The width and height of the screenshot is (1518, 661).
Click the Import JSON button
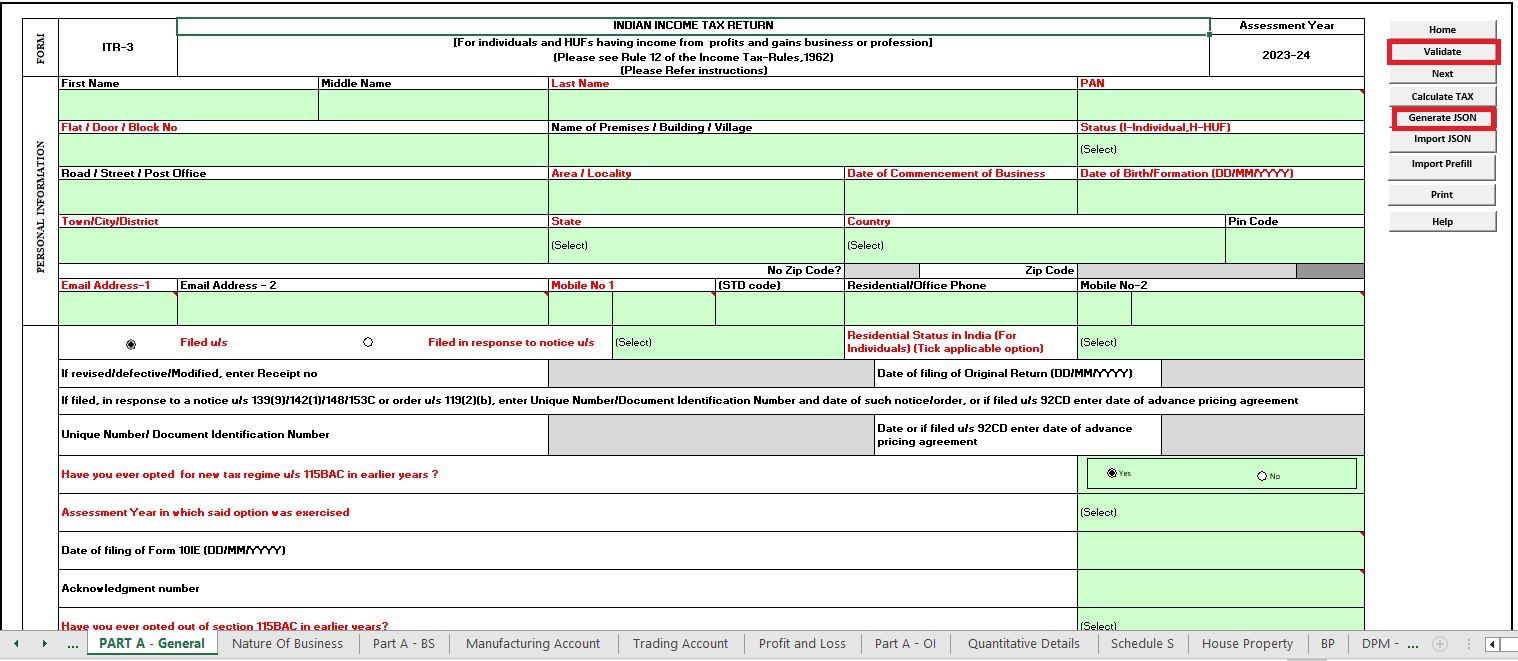[1442, 140]
